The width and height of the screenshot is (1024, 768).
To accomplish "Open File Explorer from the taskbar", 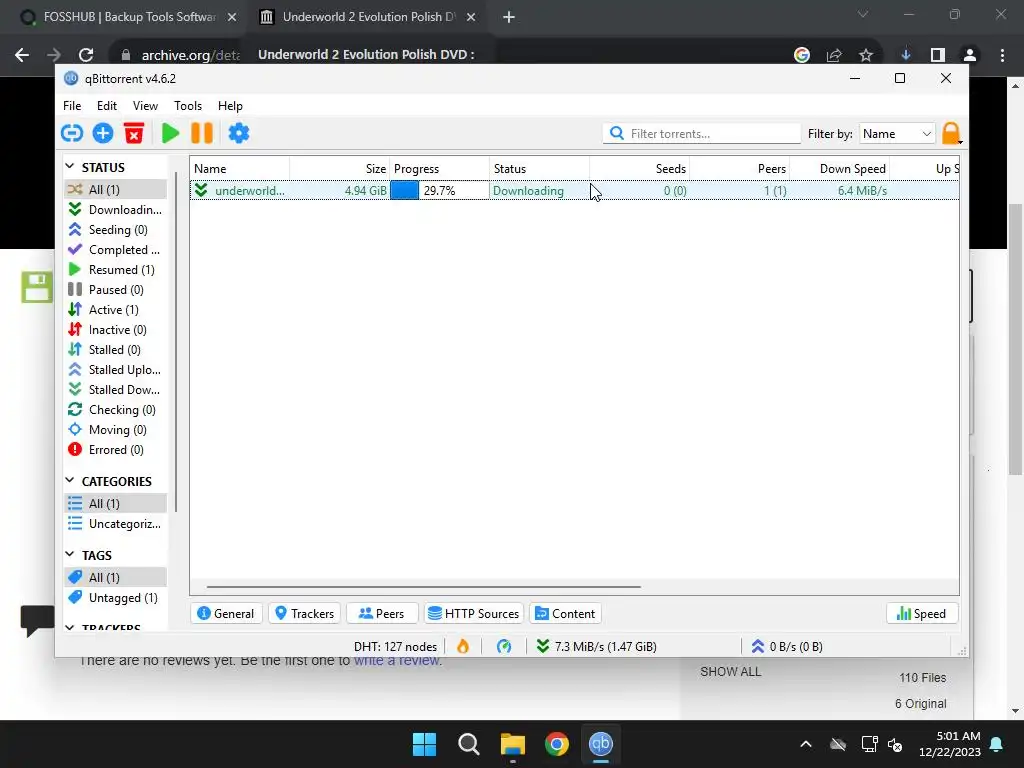I will (x=513, y=744).
